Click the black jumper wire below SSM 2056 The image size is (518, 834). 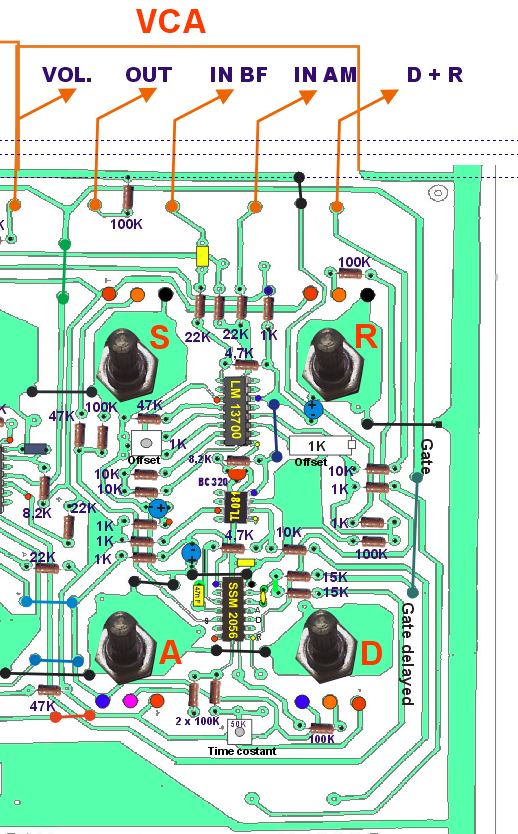[240, 650]
